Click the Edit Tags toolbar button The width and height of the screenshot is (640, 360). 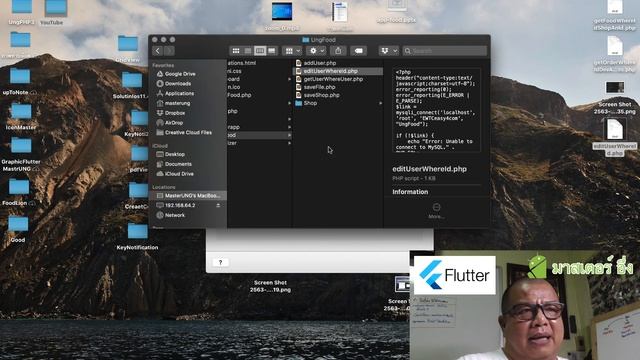[x=358, y=51]
